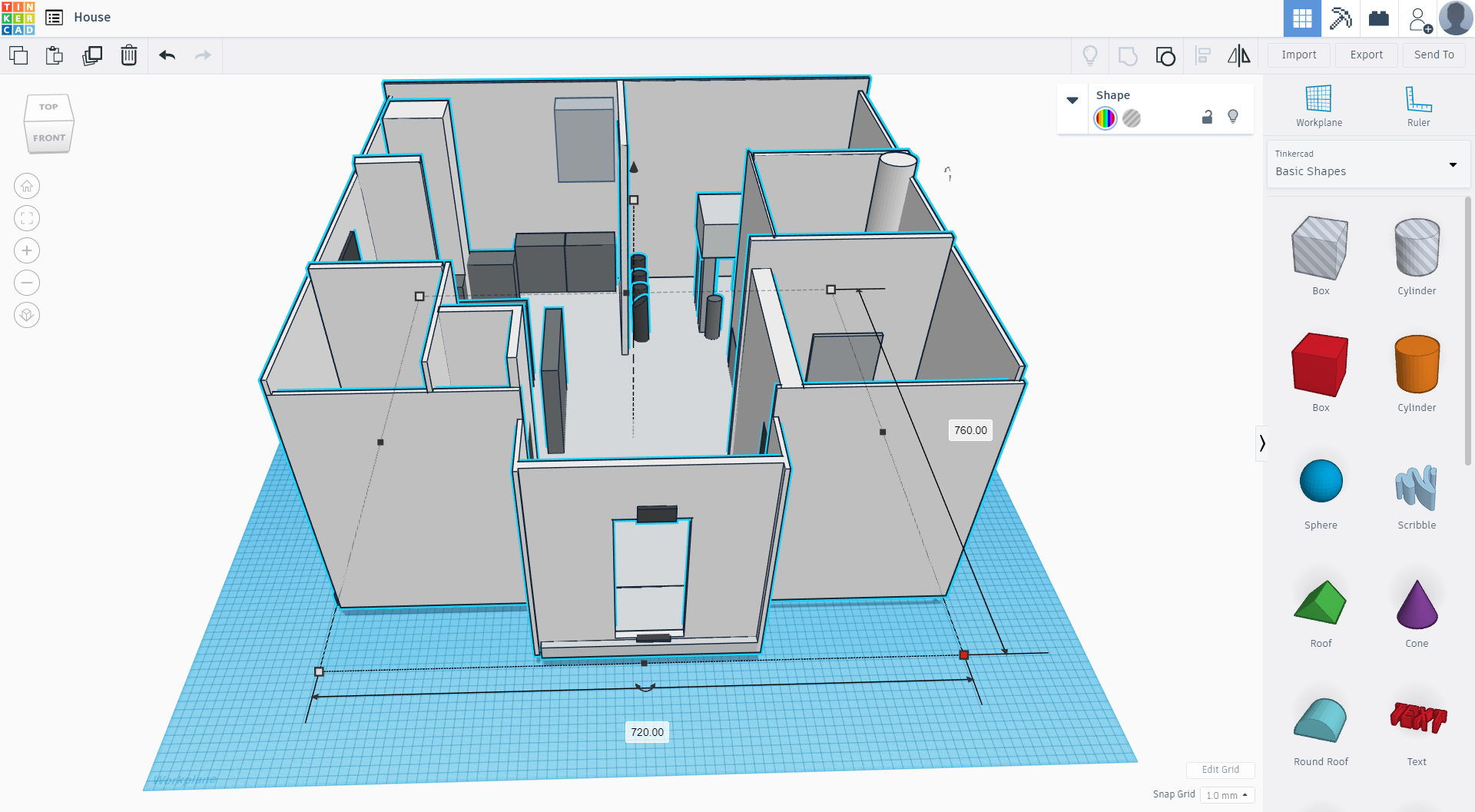Switch to Bricks mode
Viewport: 1475px width, 812px height.
[1379, 18]
